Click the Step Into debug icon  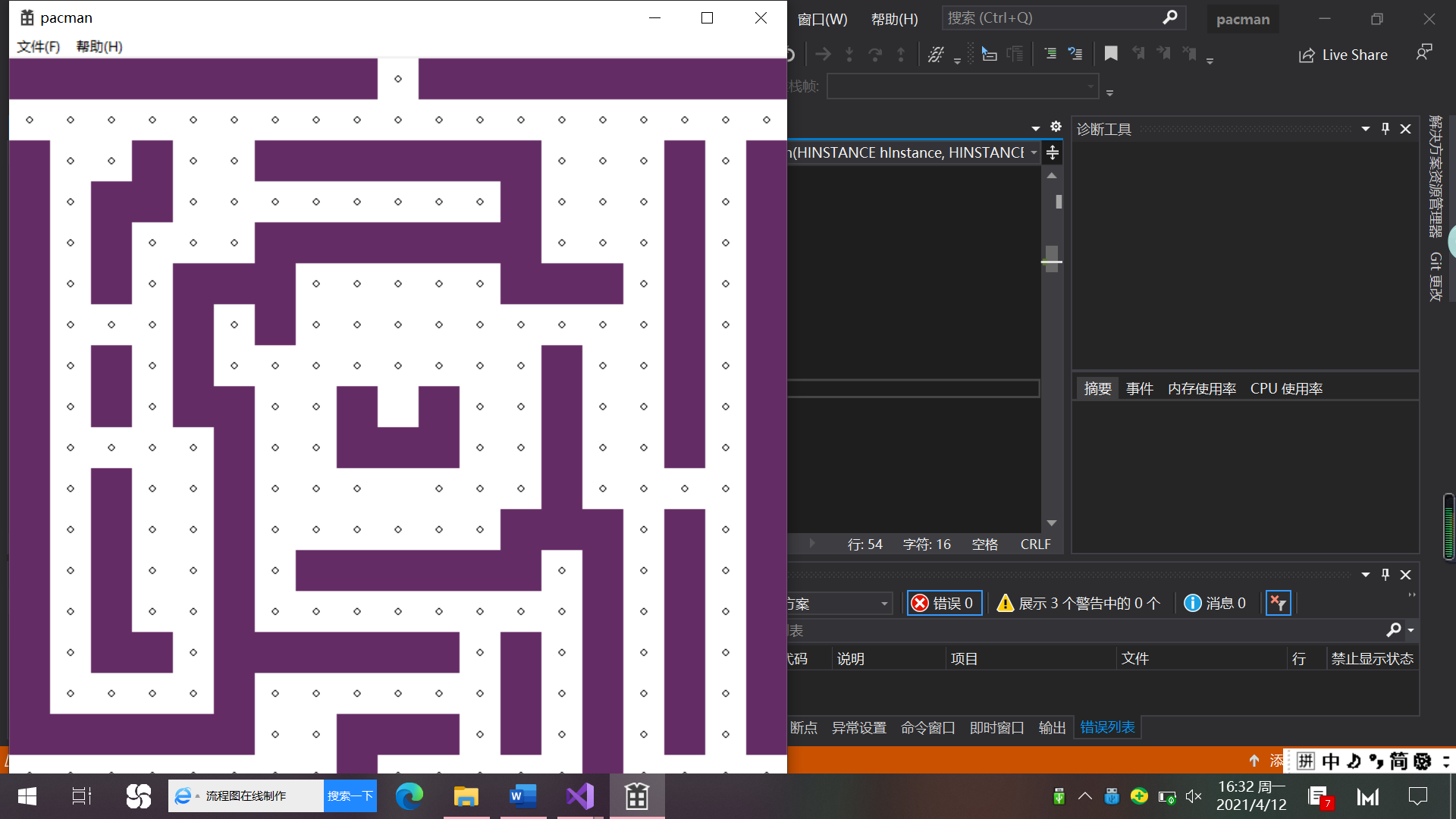tap(849, 54)
